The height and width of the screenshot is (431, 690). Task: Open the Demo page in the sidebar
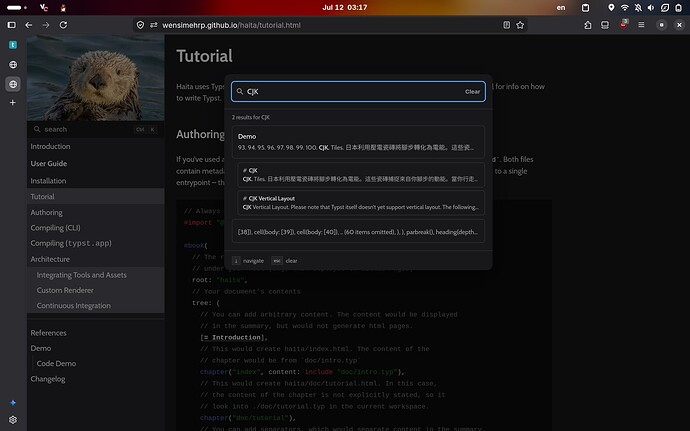(40, 348)
